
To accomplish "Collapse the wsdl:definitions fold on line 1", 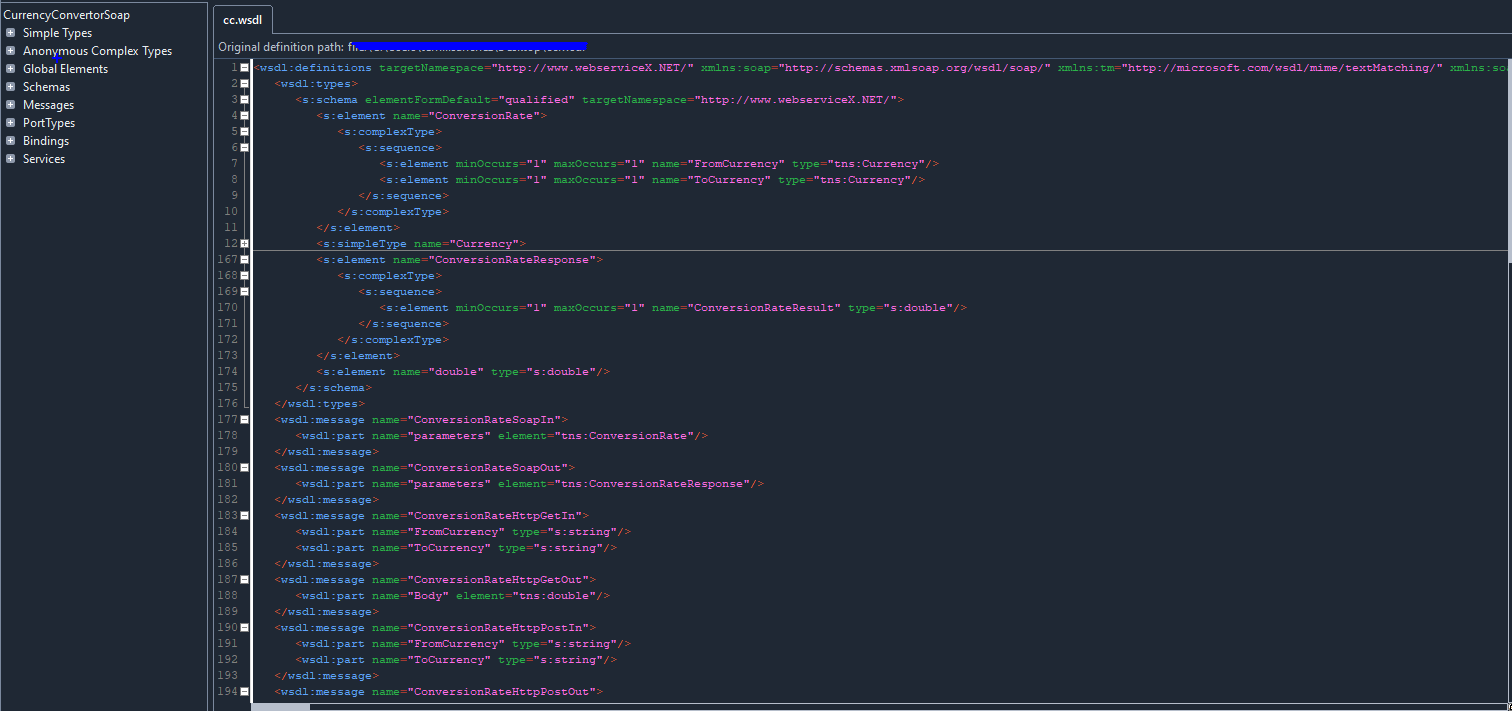I will [244, 68].
